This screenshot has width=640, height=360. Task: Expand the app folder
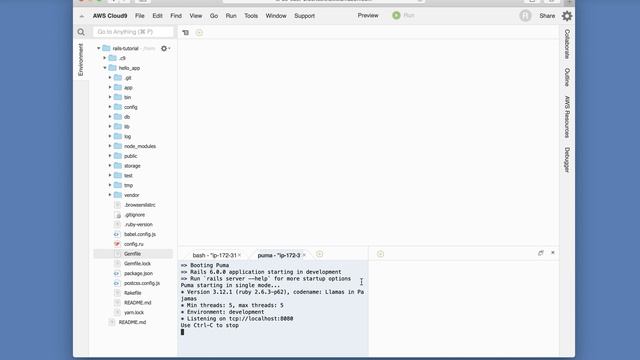tap(110, 87)
